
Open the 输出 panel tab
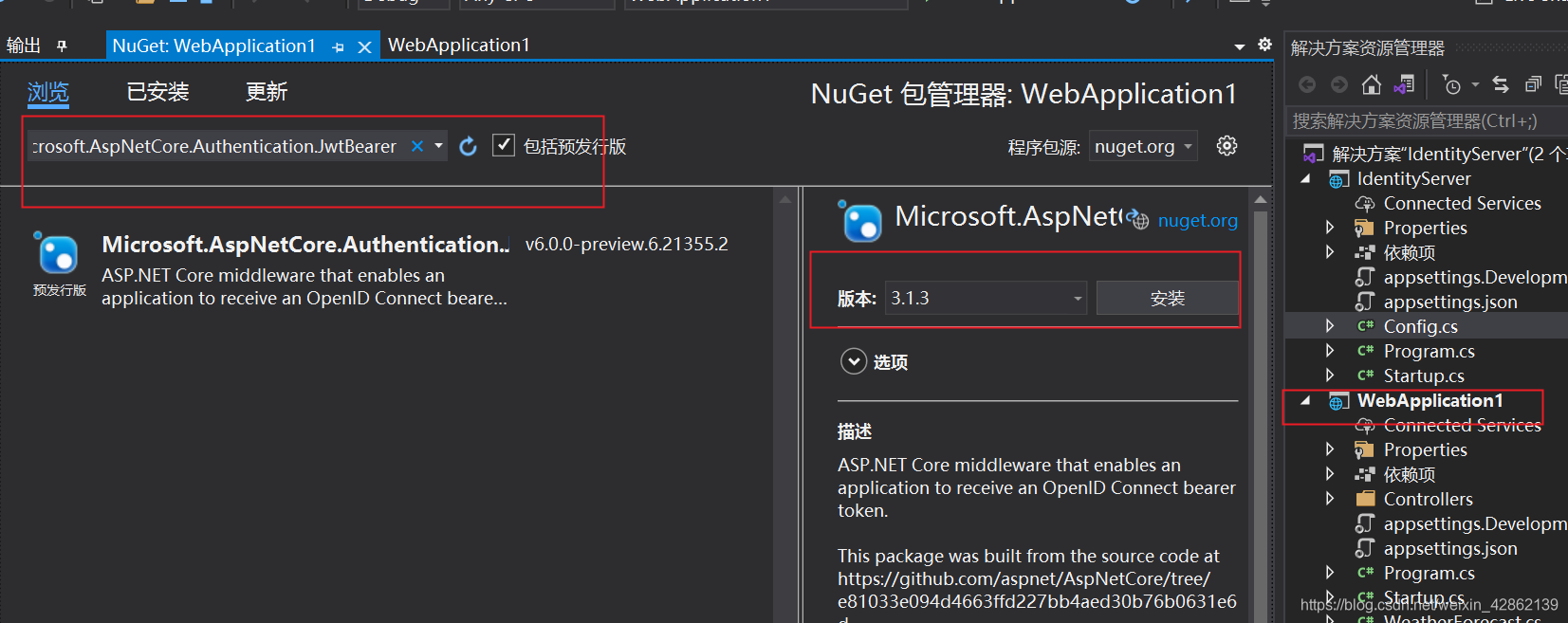pyautogui.click(x=24, y=46)
